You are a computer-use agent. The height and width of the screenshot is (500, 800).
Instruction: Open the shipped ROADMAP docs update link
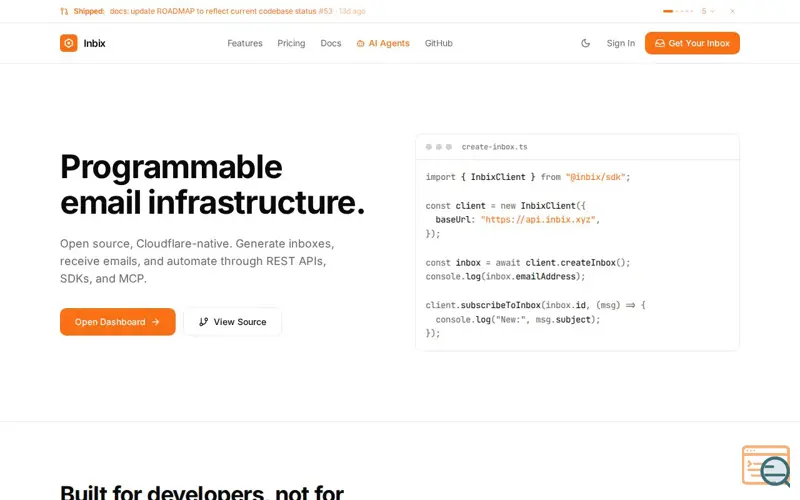tap(221, 11)
